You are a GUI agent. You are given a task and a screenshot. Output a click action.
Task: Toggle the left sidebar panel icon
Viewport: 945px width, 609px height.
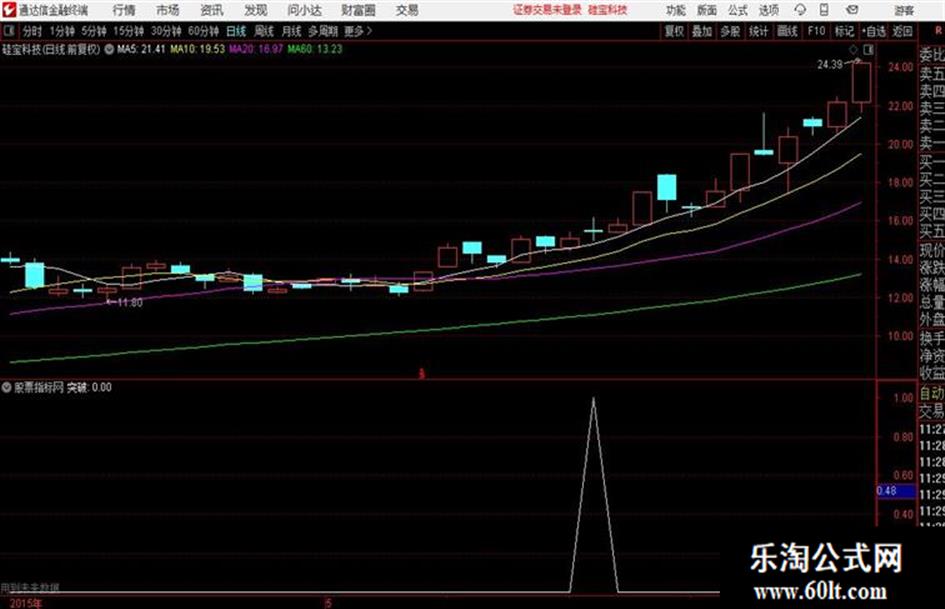[x=9, y=31]
